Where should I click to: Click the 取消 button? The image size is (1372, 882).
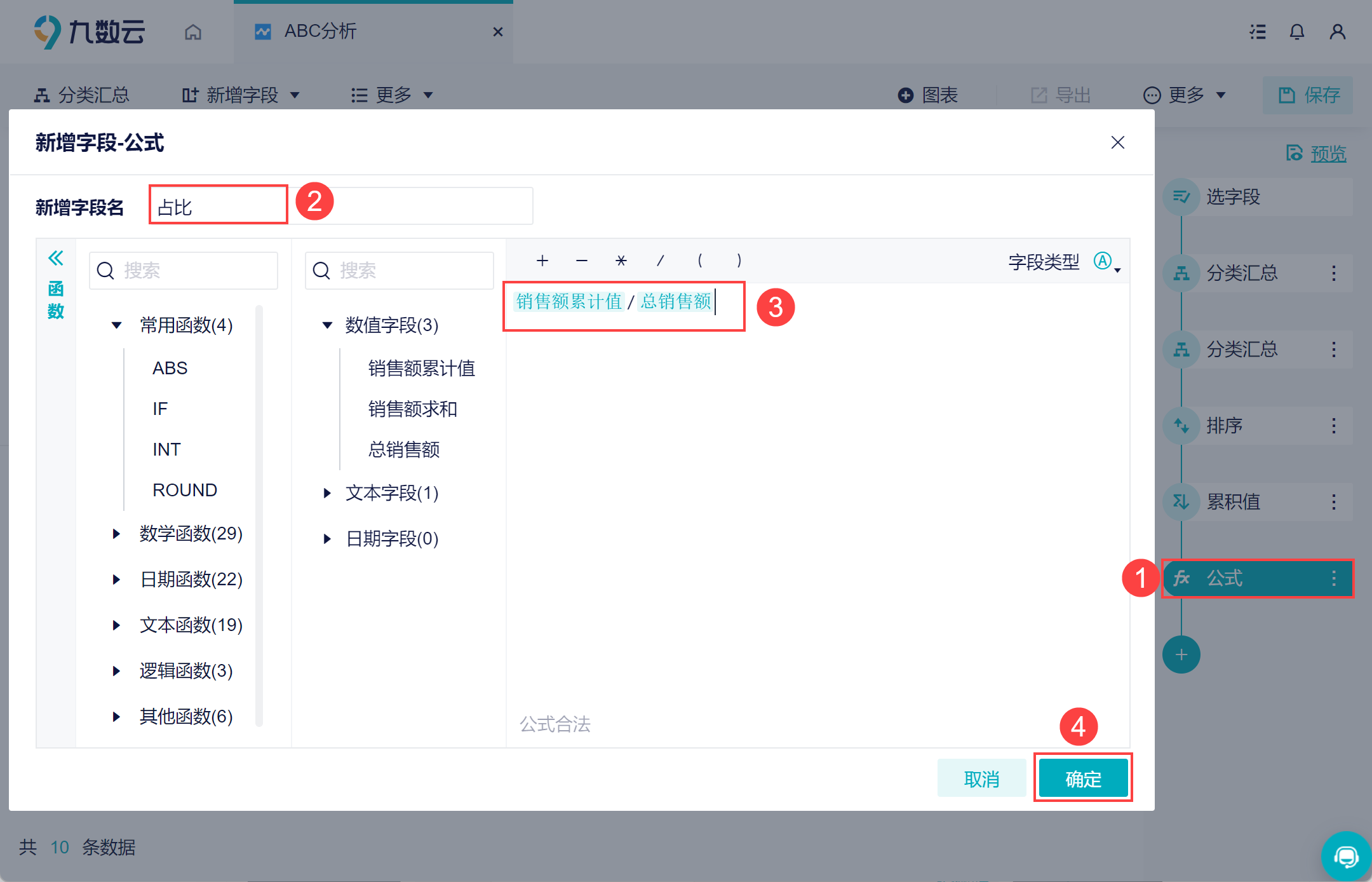pos(981,778)
